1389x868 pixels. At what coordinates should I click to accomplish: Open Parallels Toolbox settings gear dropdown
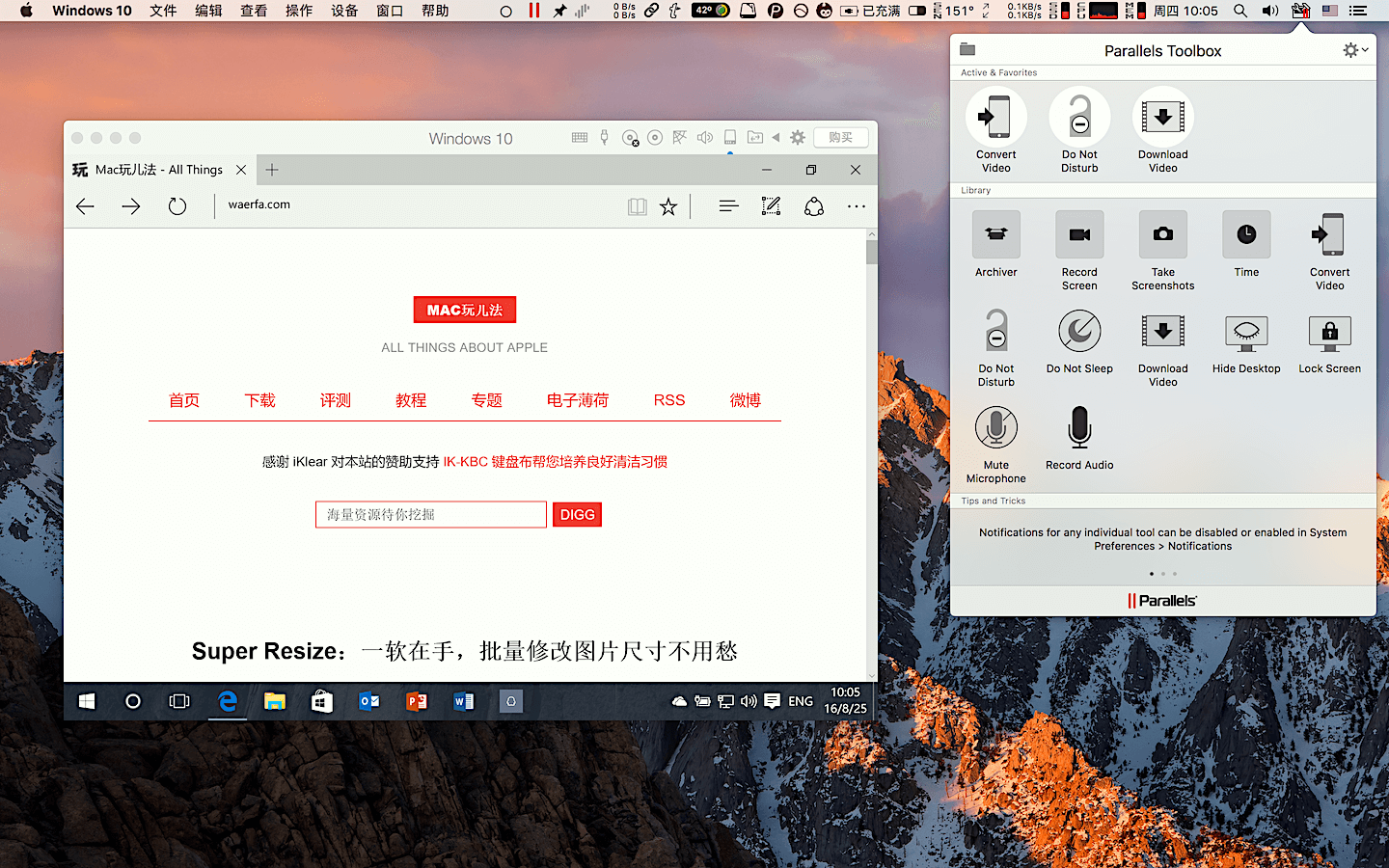(x=1355, y=50)
